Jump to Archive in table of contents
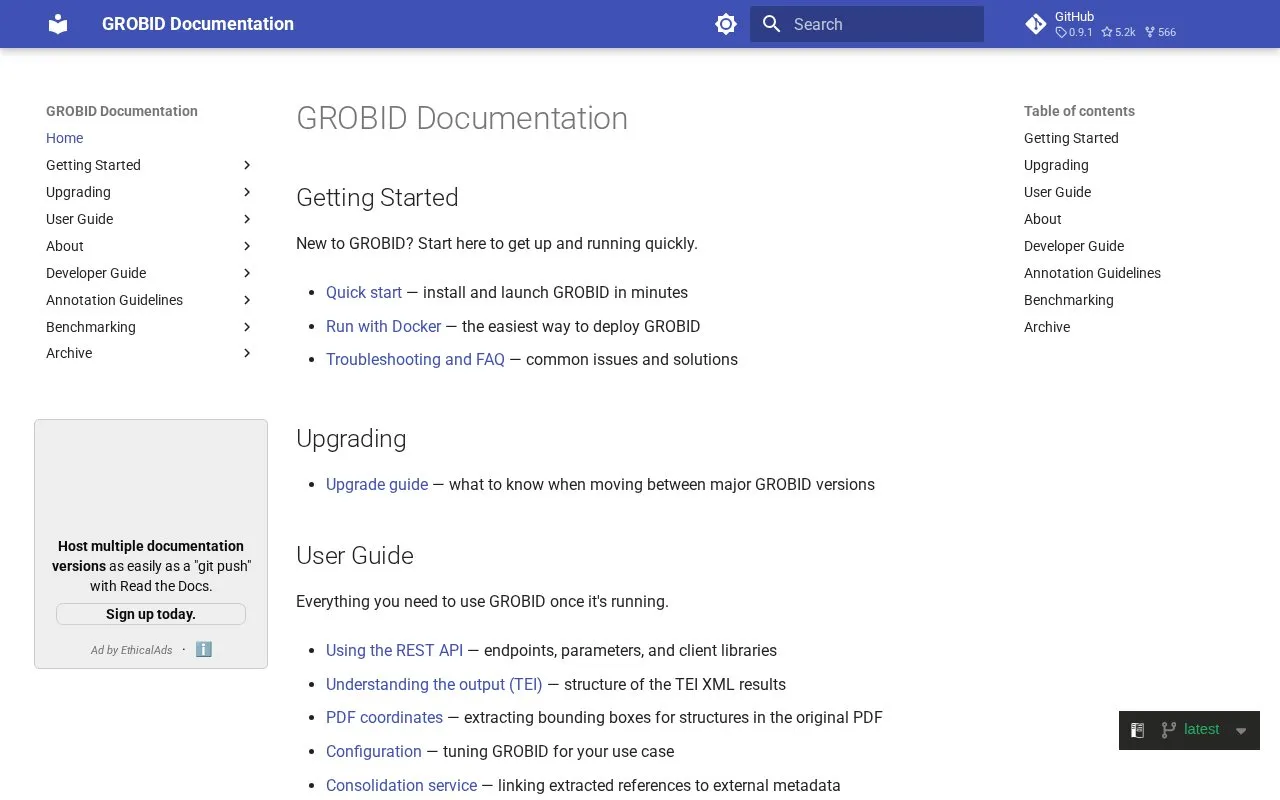 [1047, 327]
